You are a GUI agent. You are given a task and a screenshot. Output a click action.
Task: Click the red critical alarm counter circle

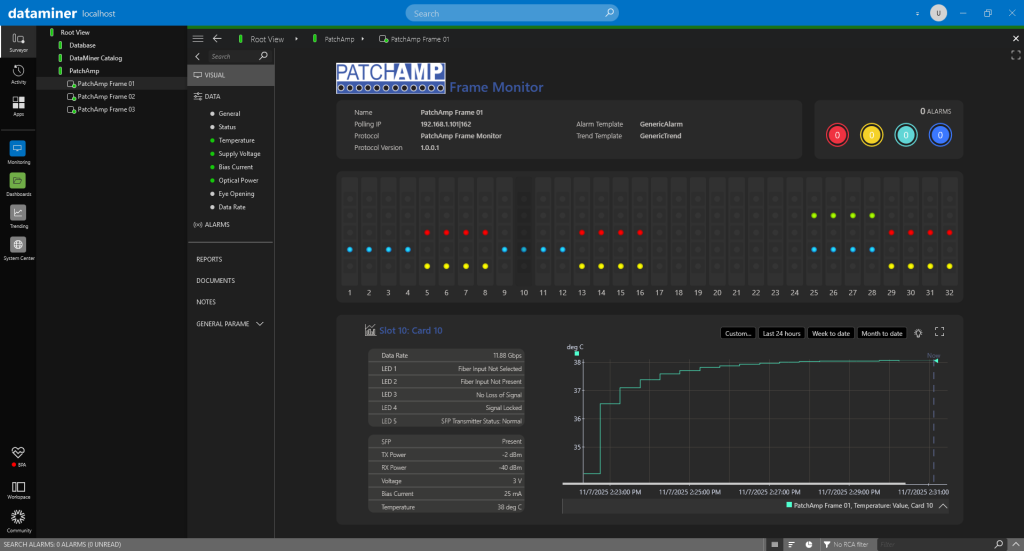pyautogui.click(x=838, y=134)
